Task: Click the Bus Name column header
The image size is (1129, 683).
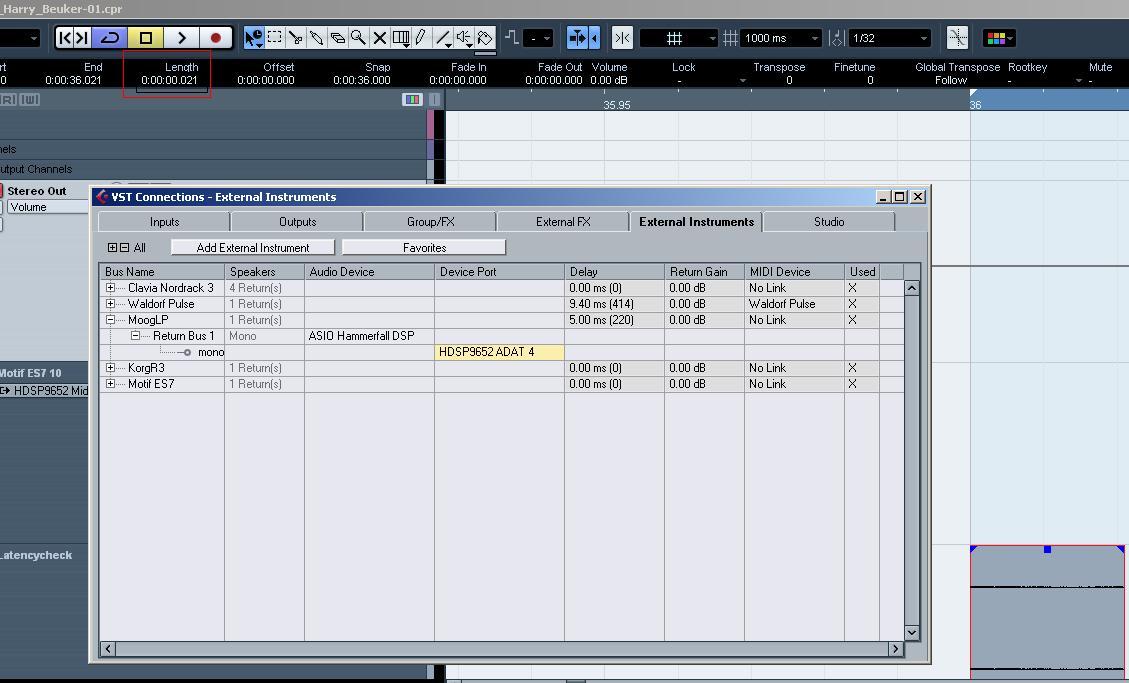Action: [x=161, y=271]
